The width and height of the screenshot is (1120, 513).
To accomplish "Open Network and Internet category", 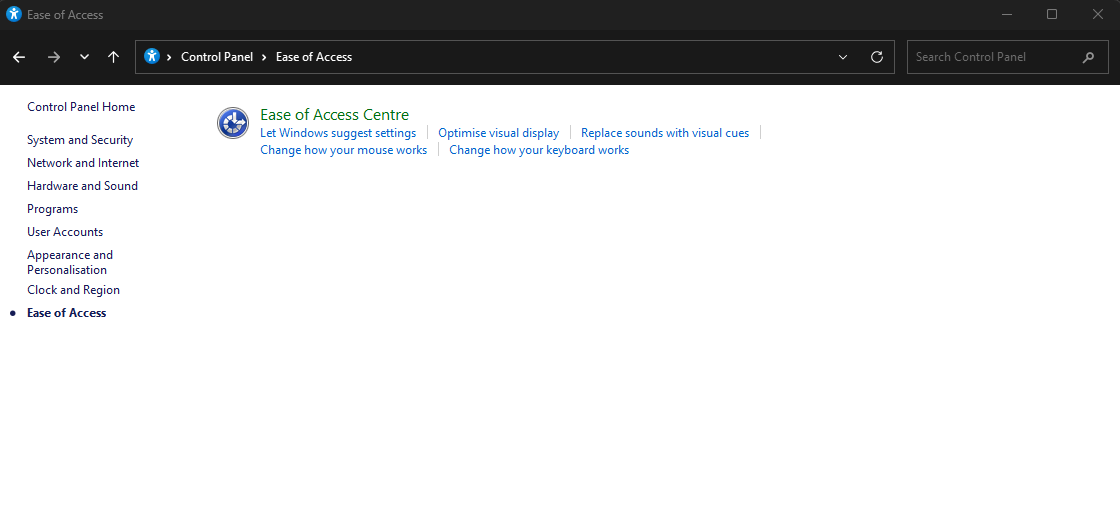I will coord(83,163).
